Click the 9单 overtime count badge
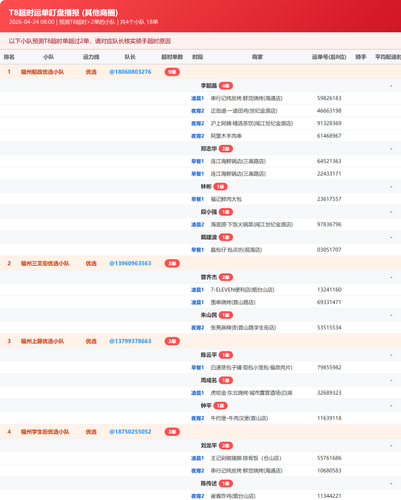This screenshot has width=401, height=500. point(172,72)
